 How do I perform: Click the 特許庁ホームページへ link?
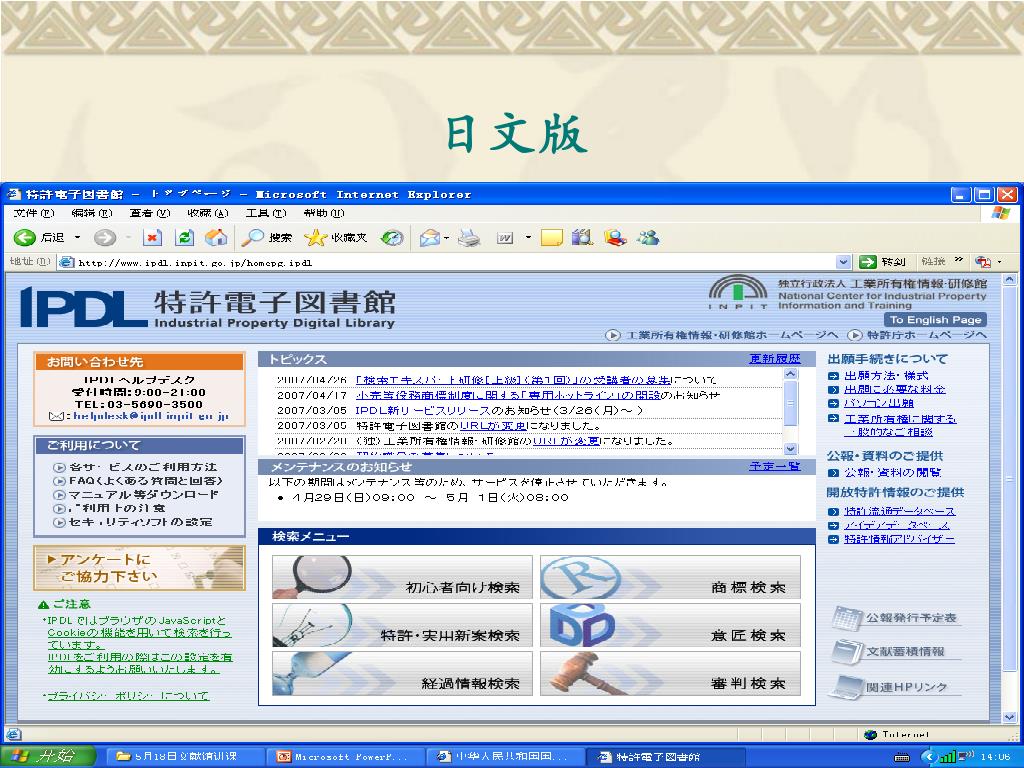tap(927, 336)
